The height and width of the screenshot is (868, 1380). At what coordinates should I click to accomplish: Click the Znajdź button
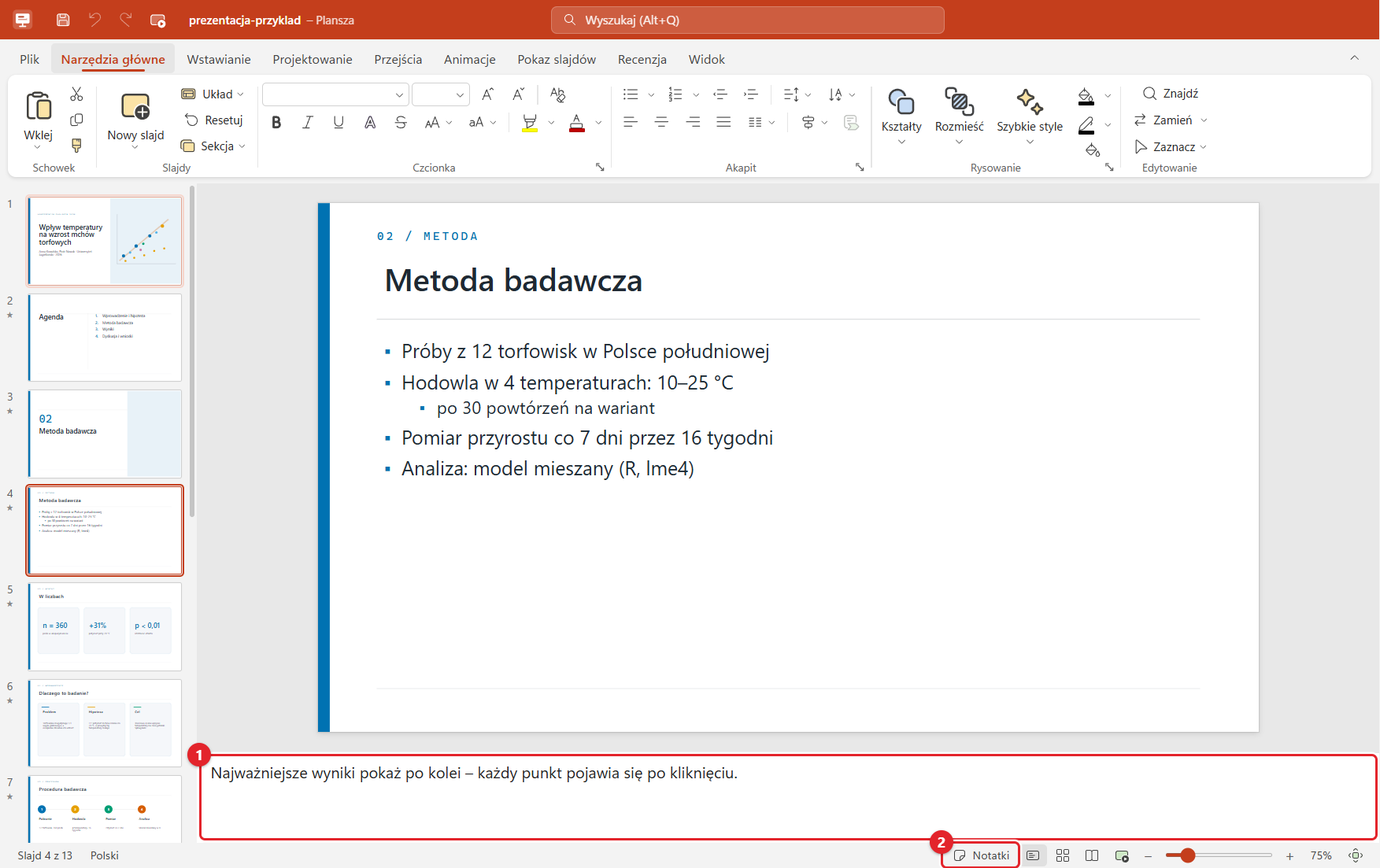(x=1171, y=94)
